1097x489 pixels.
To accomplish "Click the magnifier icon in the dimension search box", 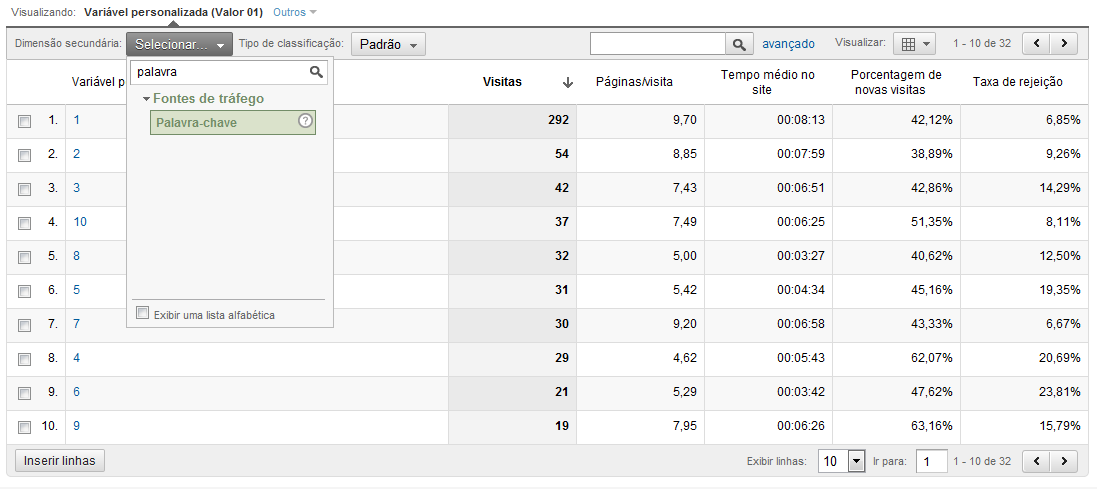I will 317,72.
